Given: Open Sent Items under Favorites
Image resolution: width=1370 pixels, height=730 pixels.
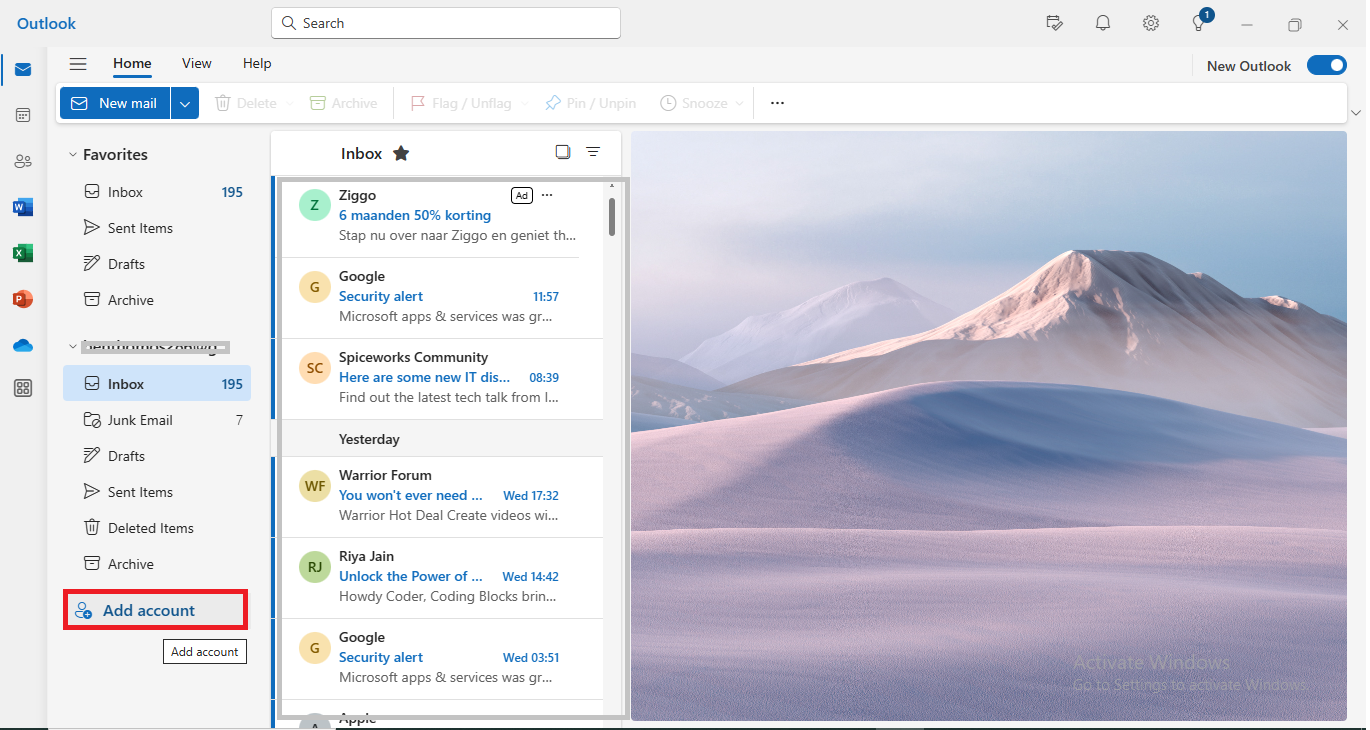Looking at the screenshot, I should (x=157, y=228).
